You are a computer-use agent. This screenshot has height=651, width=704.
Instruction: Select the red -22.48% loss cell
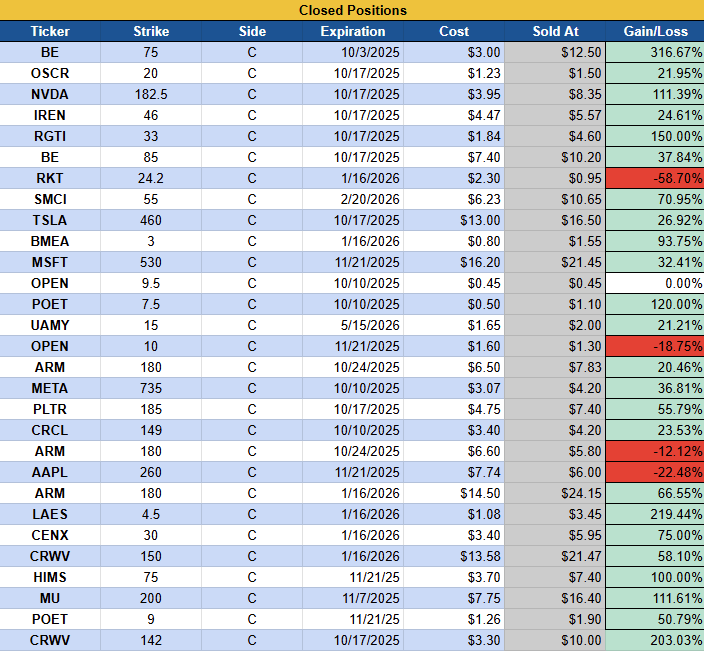pyautogui.click(x=655, y=472)
